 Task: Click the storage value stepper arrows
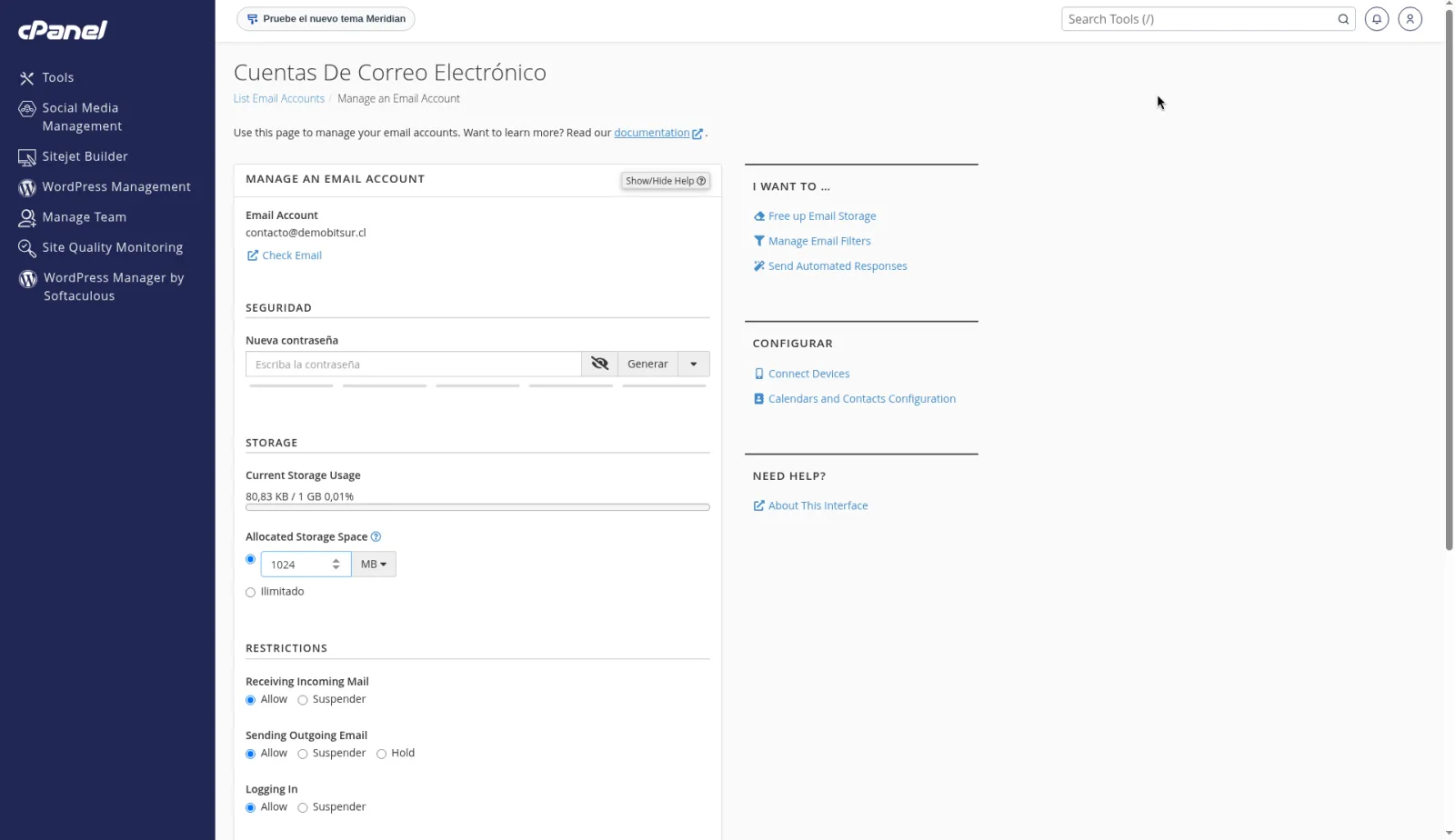coord(336,565)
